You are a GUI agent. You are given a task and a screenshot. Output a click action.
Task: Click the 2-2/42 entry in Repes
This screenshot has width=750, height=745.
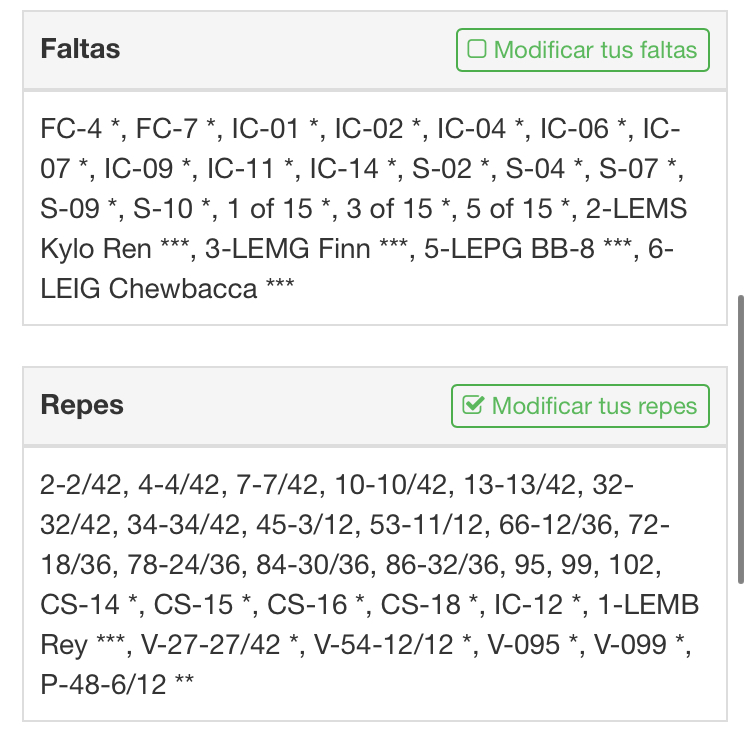pos(78,485)
